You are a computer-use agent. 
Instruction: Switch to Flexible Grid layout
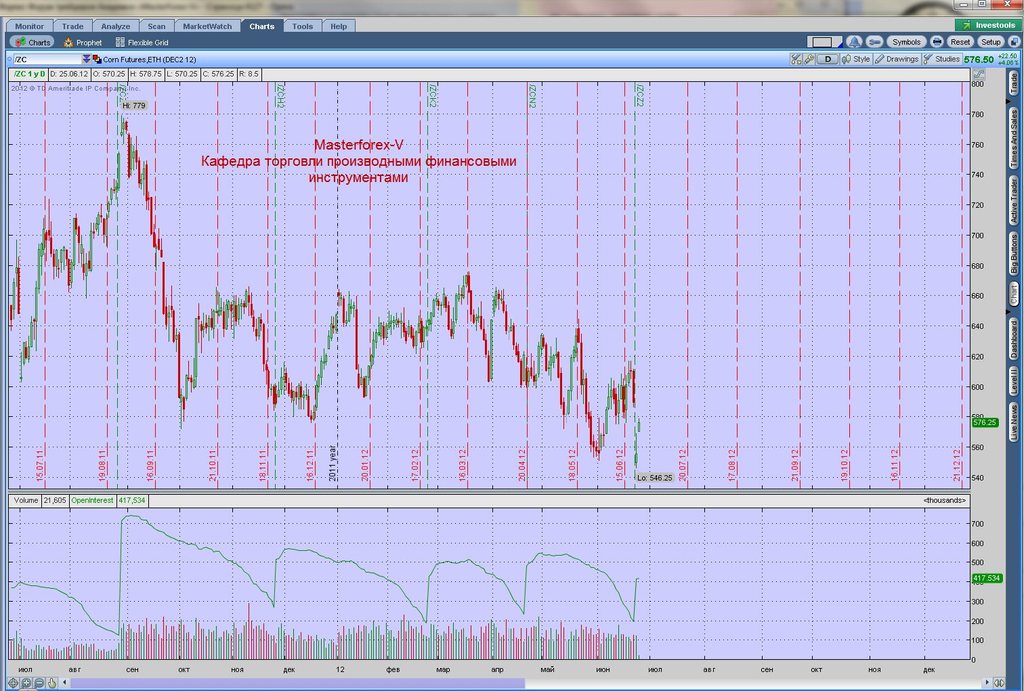[142, 42]
